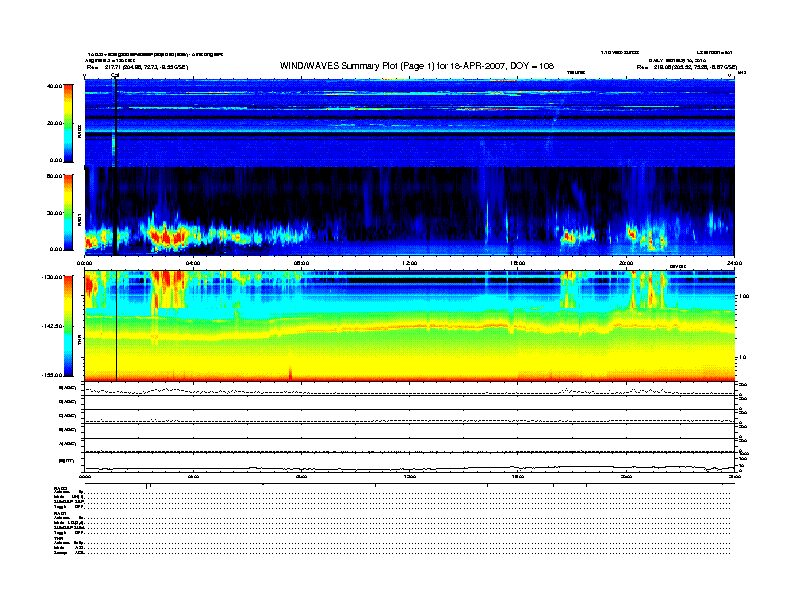This screenshot has width=792, height=612.
Task: Click the TNR spectrogram red spike near 07:30
Action: pyautogui.click(x=290, y=373)
